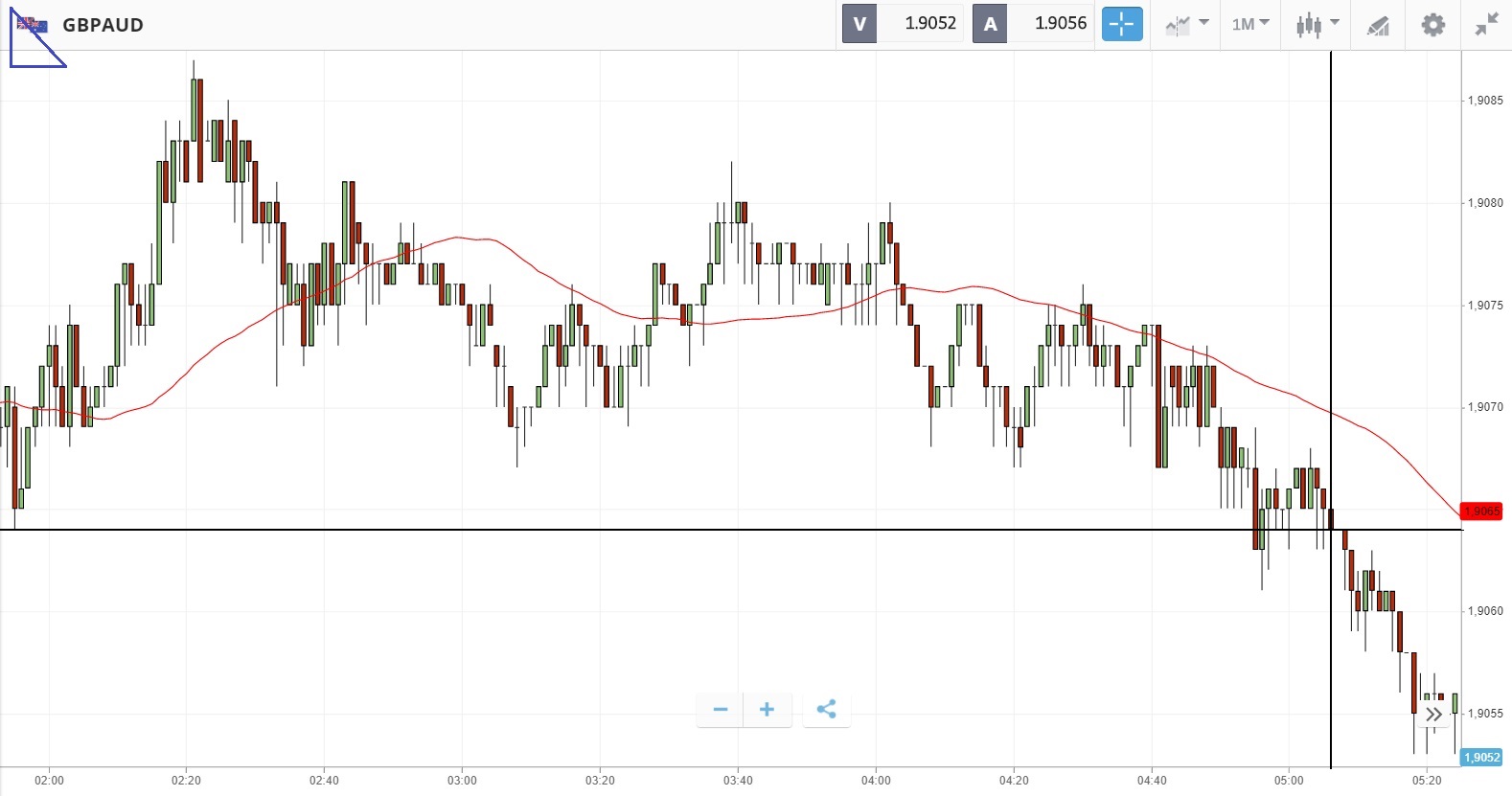Click the 02:40 time axis label
1512x796 pixels.
[324, 781]
